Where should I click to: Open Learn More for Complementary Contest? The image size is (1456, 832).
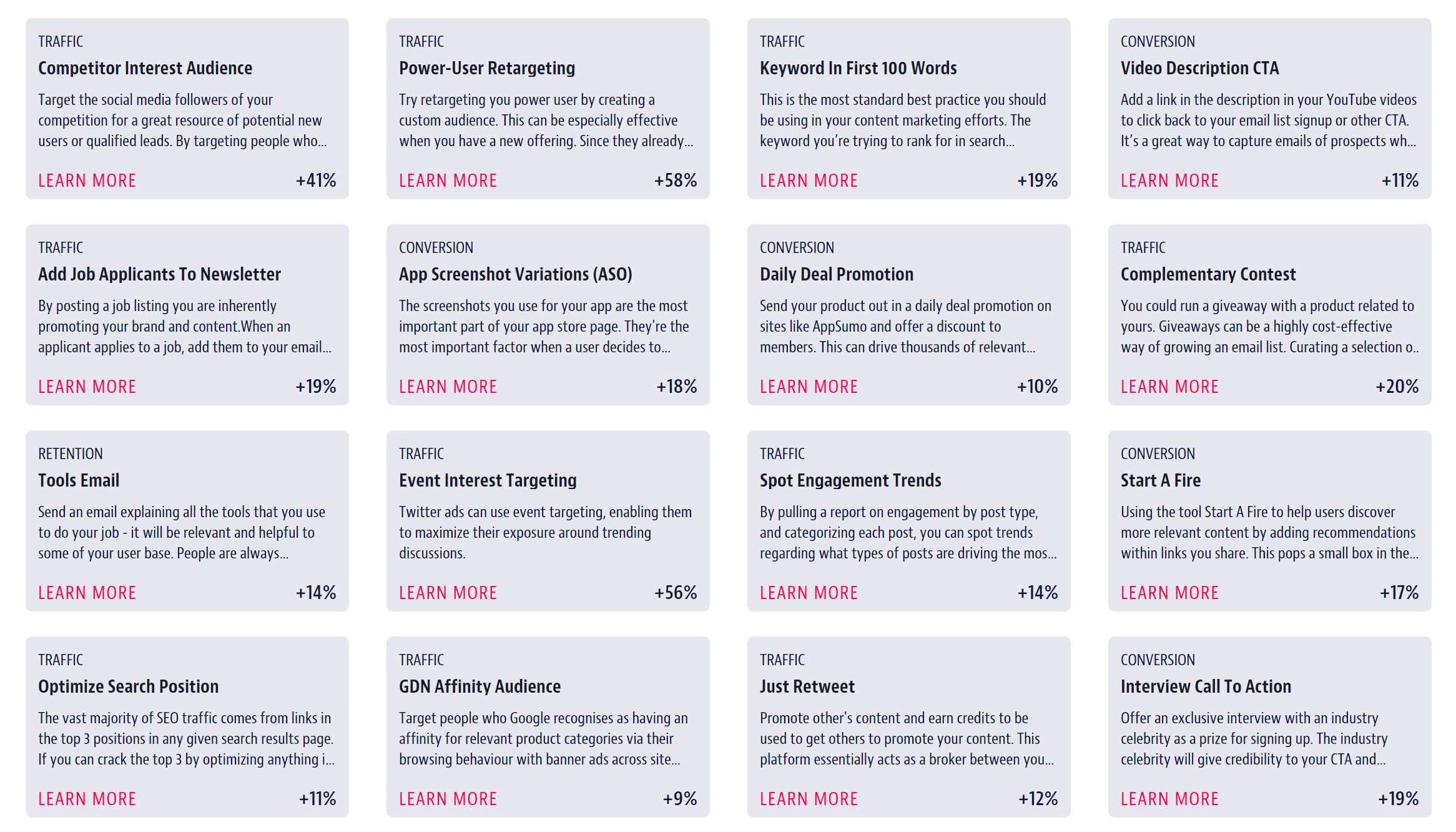[1169, 387]
